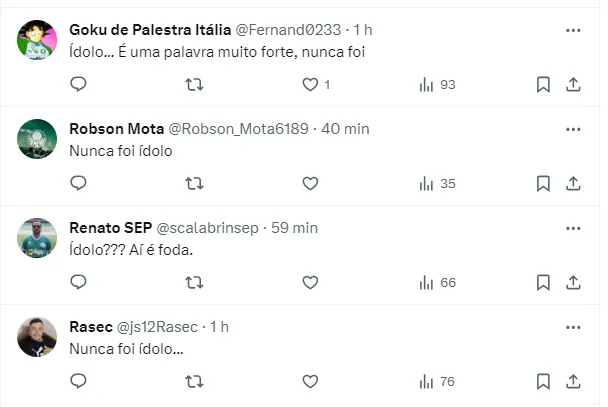Open more options menu on Rasec's tweet
The image size is (608, 407).
click(x=573, y=327)
